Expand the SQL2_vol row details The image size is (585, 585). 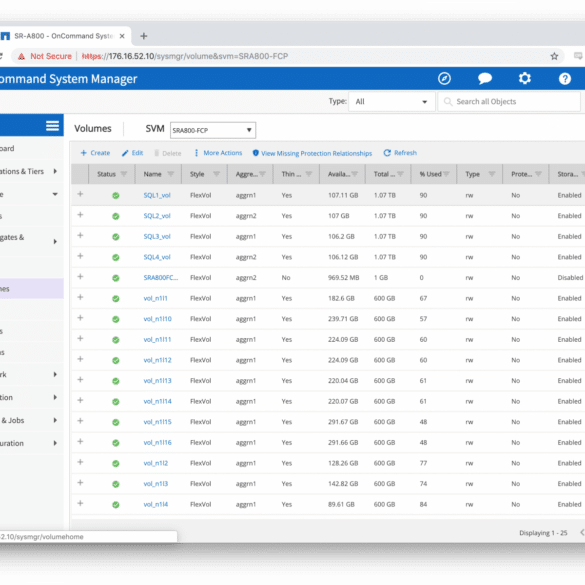click(x=80, y=215)
